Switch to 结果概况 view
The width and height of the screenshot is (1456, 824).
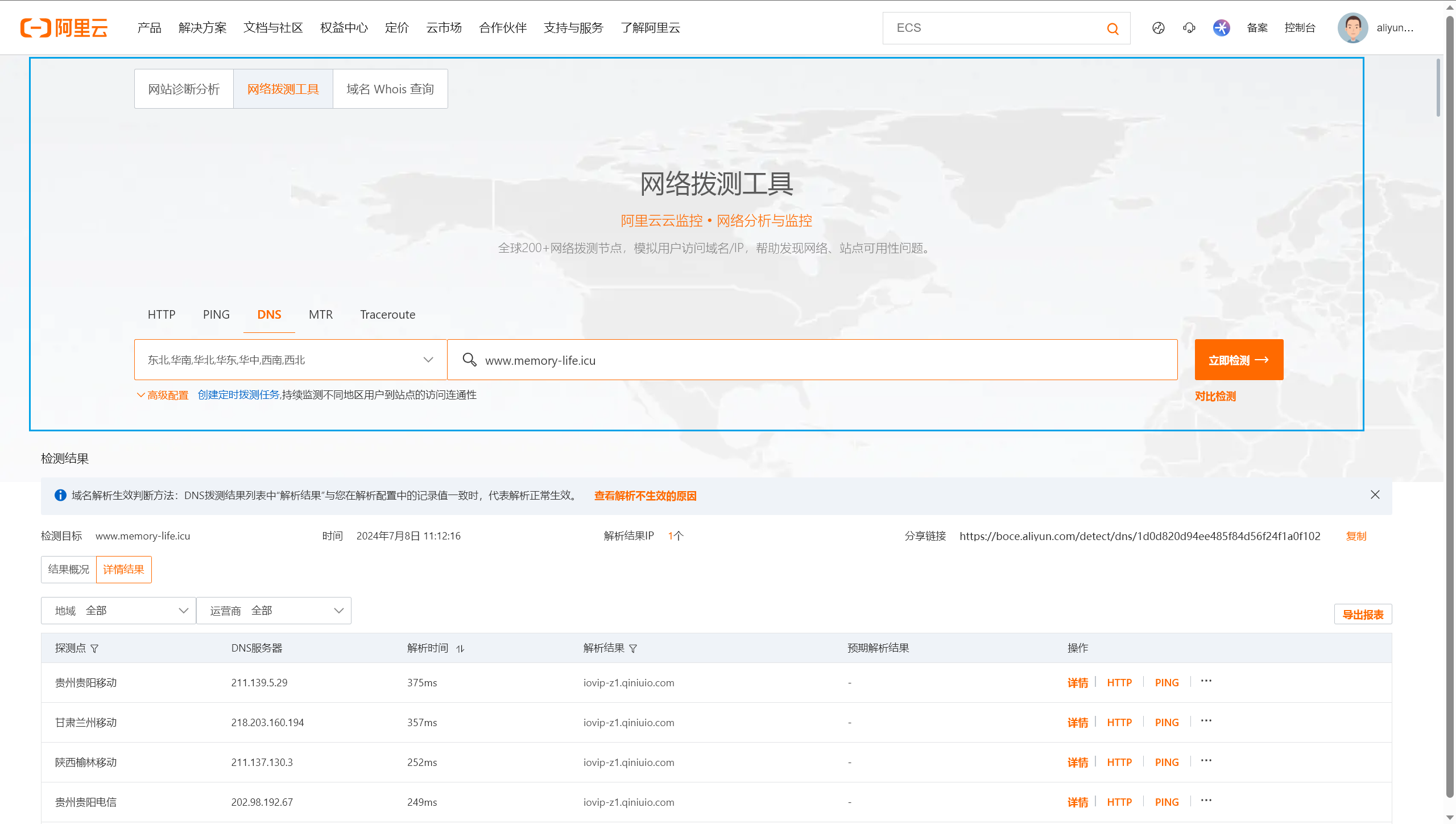69,570
